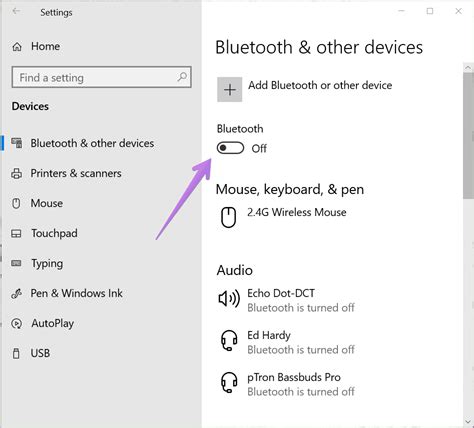Click the pTron Bassbuds Pro headset icon
The height and width of the screenshot is (428, 474).
(x=229, y=382)
